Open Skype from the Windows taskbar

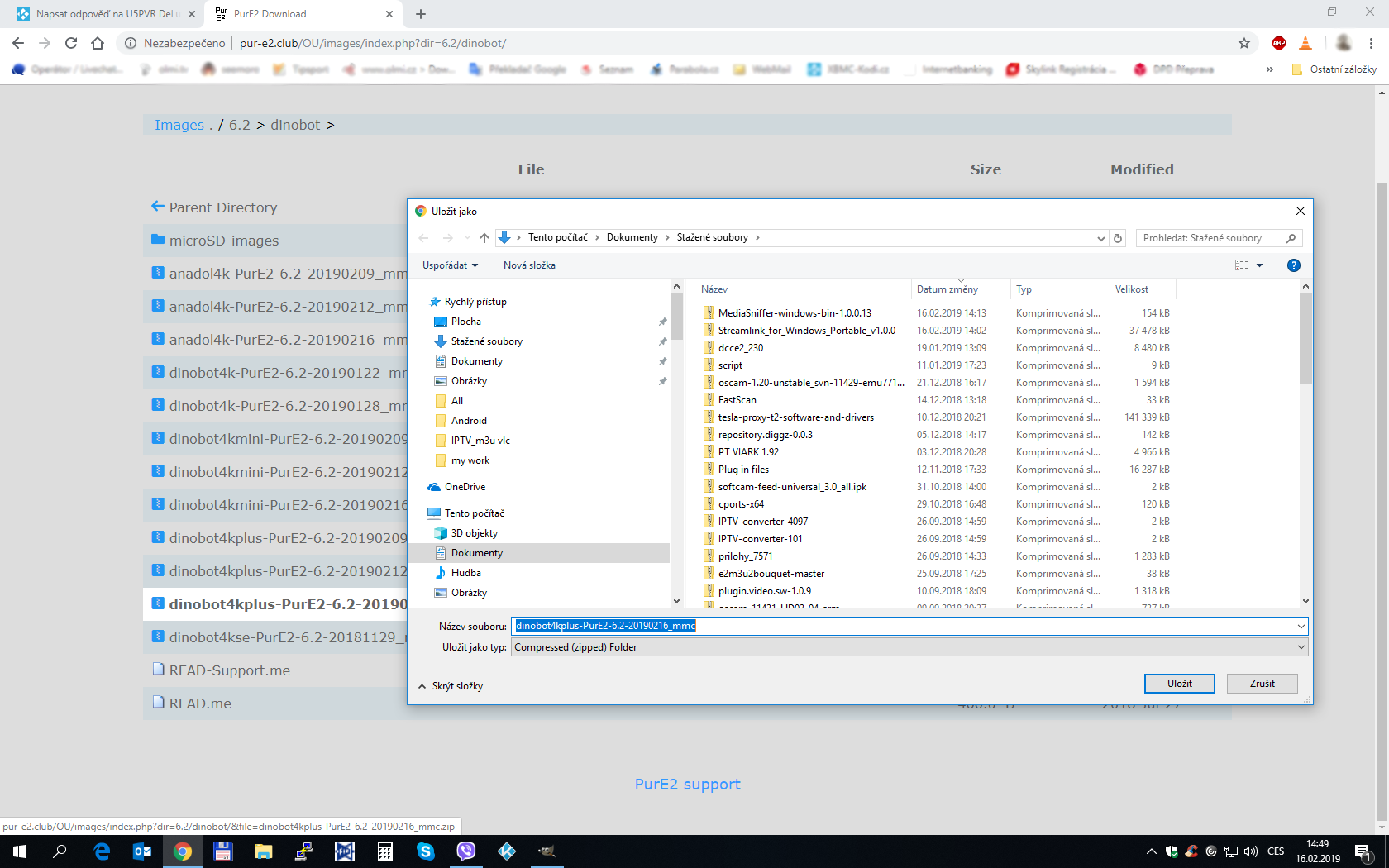pyautogui.click(x=426, y=851)
